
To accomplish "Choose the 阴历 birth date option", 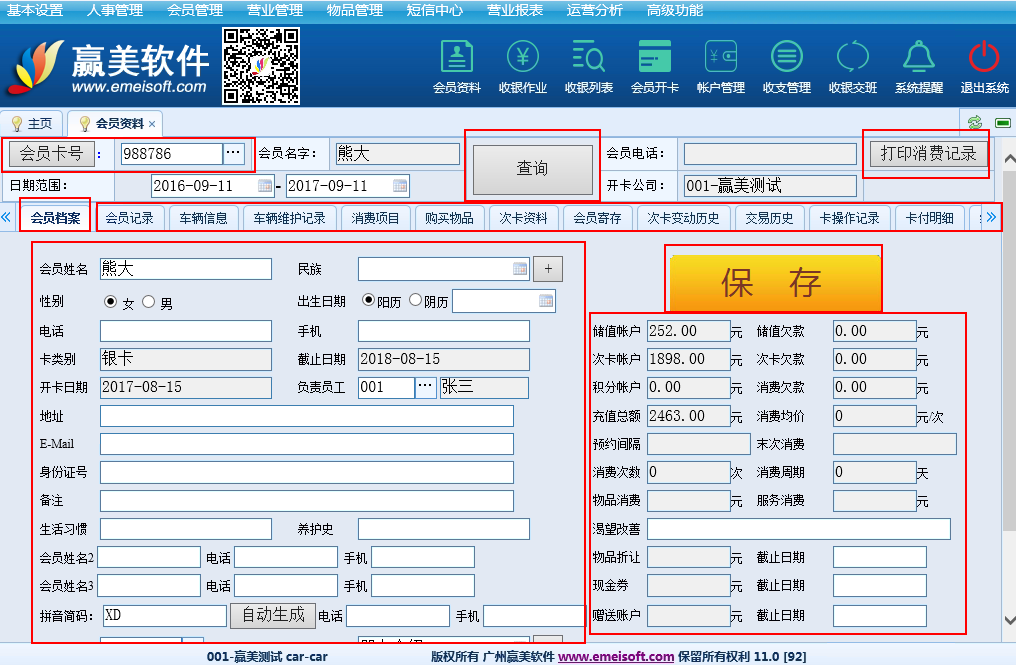I will tap(415, 300).
